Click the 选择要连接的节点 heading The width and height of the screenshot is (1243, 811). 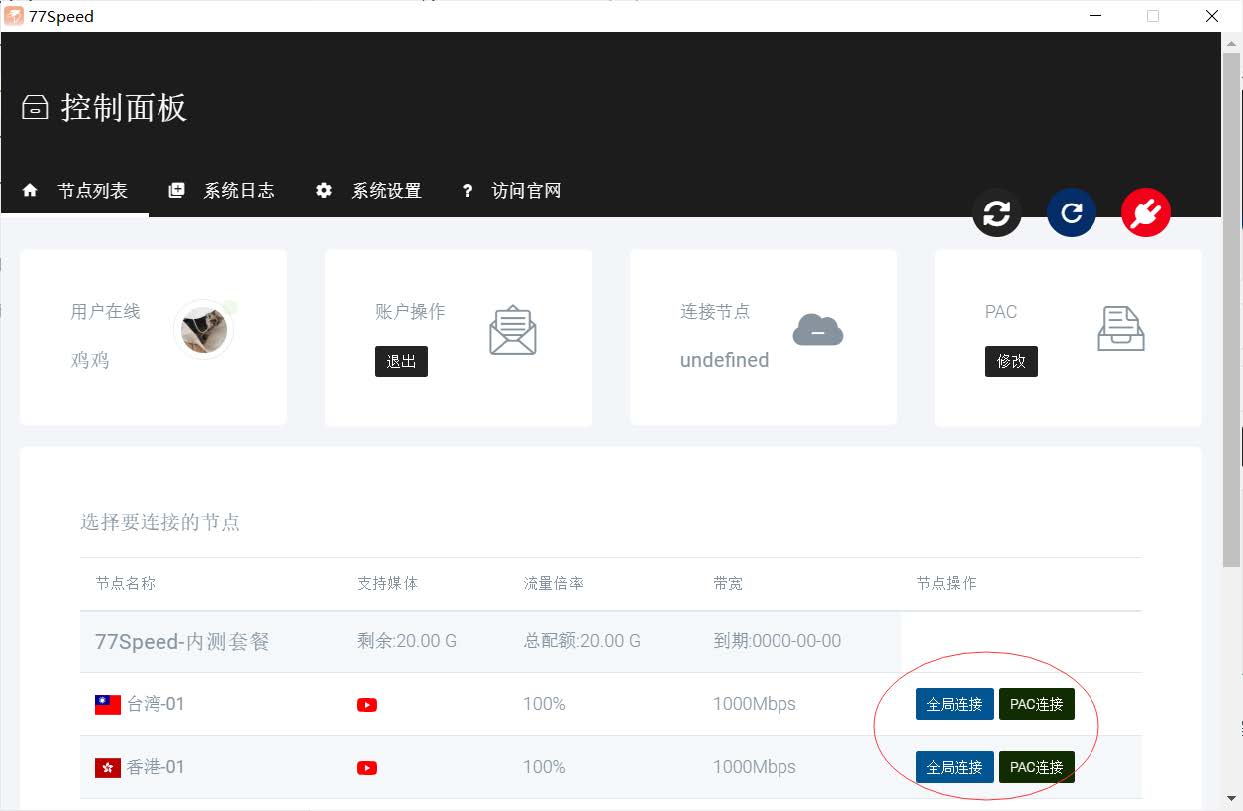[160, 522]
